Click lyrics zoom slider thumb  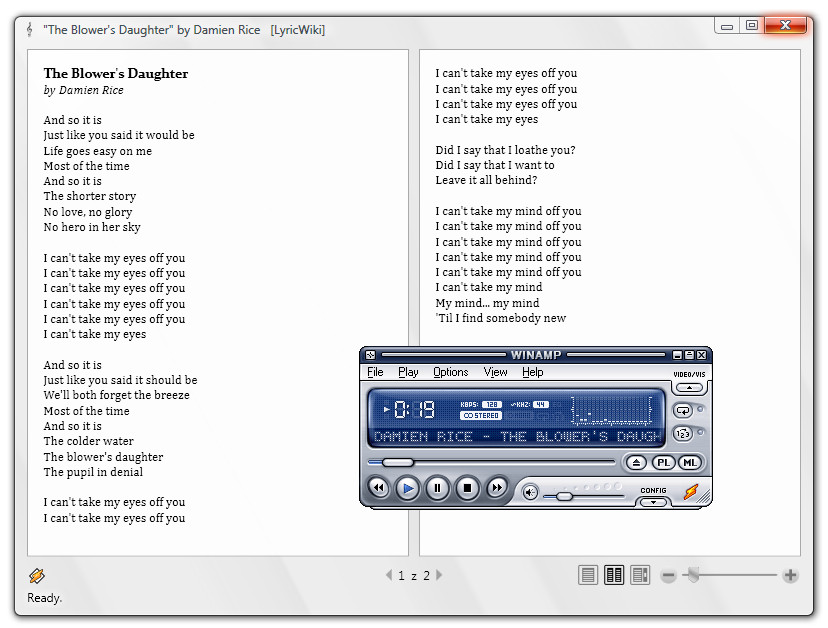693,575
